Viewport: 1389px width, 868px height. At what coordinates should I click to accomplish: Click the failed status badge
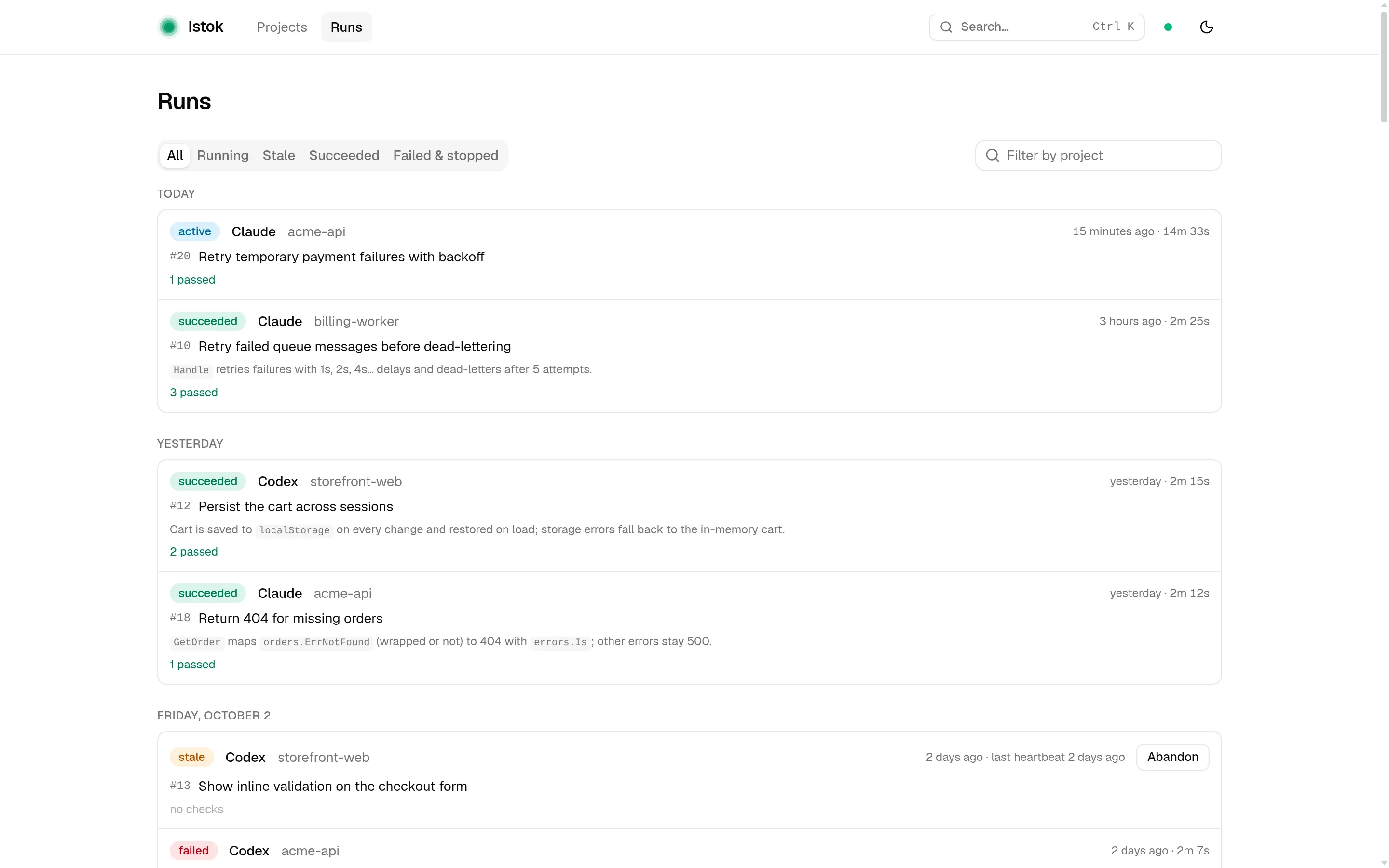(193, 850)
